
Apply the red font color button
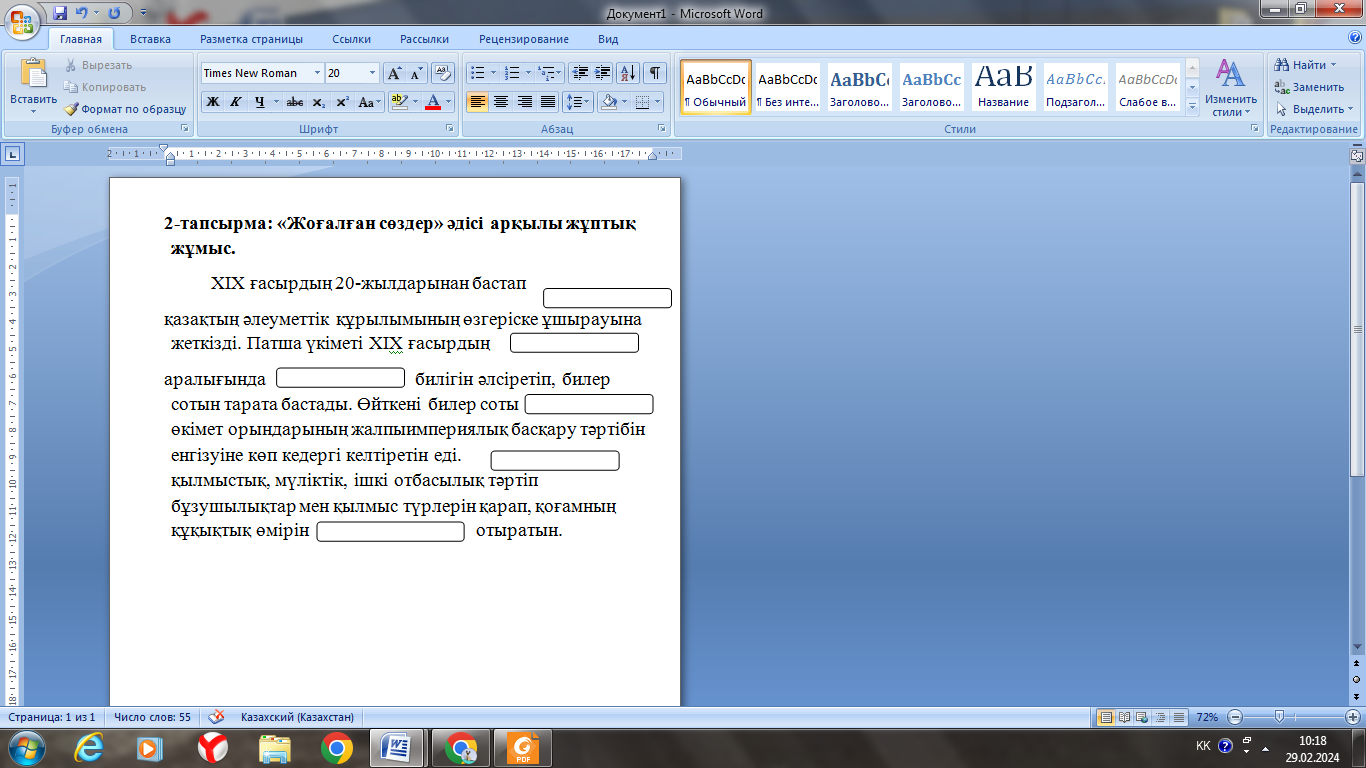(x=432, y=102)
